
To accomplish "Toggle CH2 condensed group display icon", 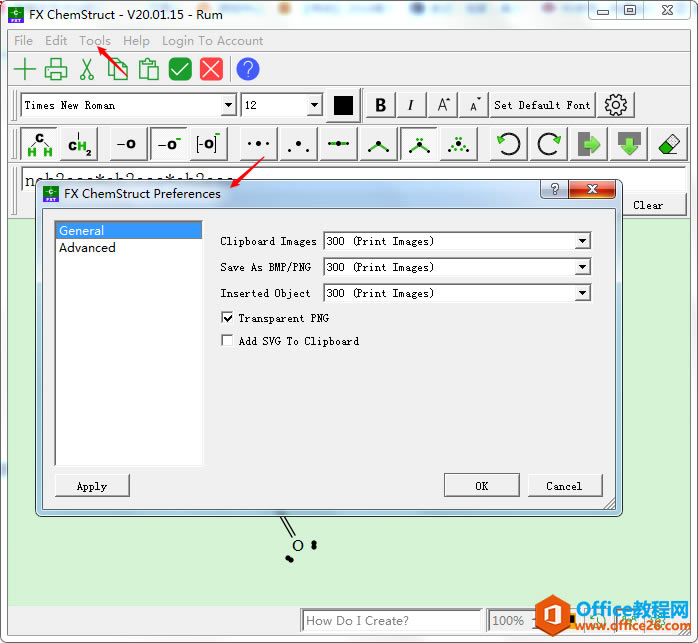I will click(x=79, y=144).
